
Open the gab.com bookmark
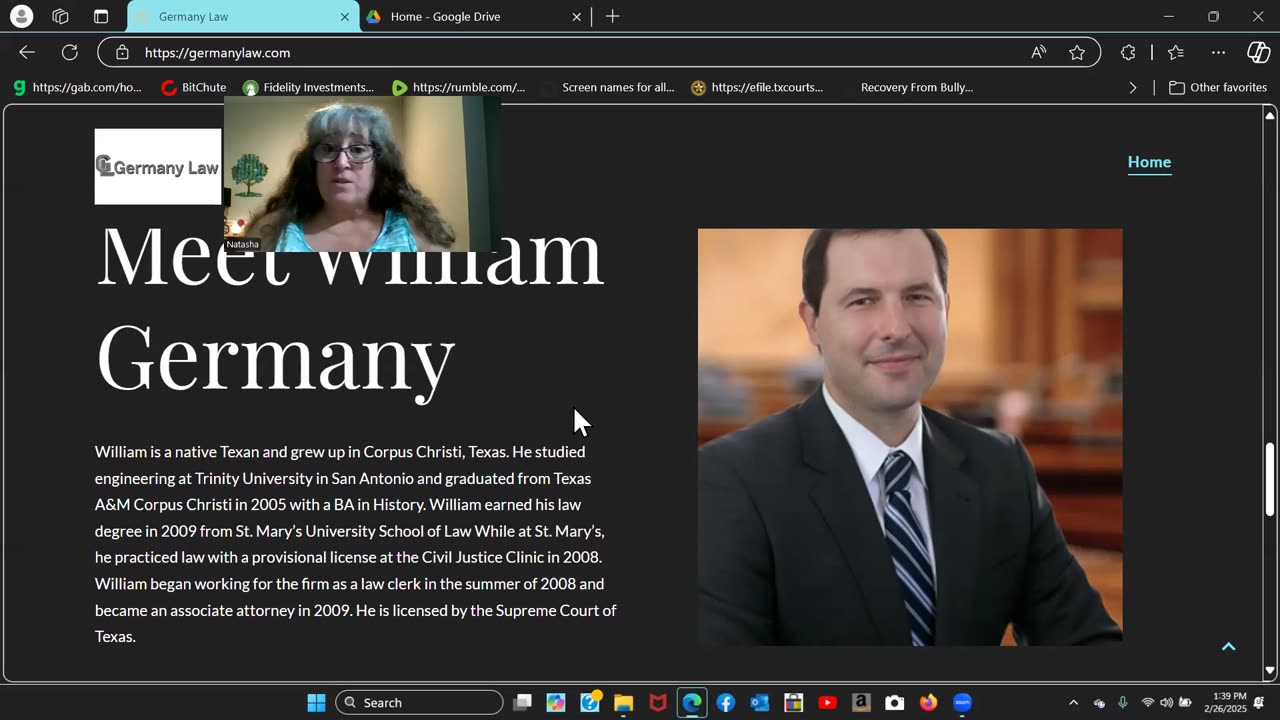(x=77, y=87)
